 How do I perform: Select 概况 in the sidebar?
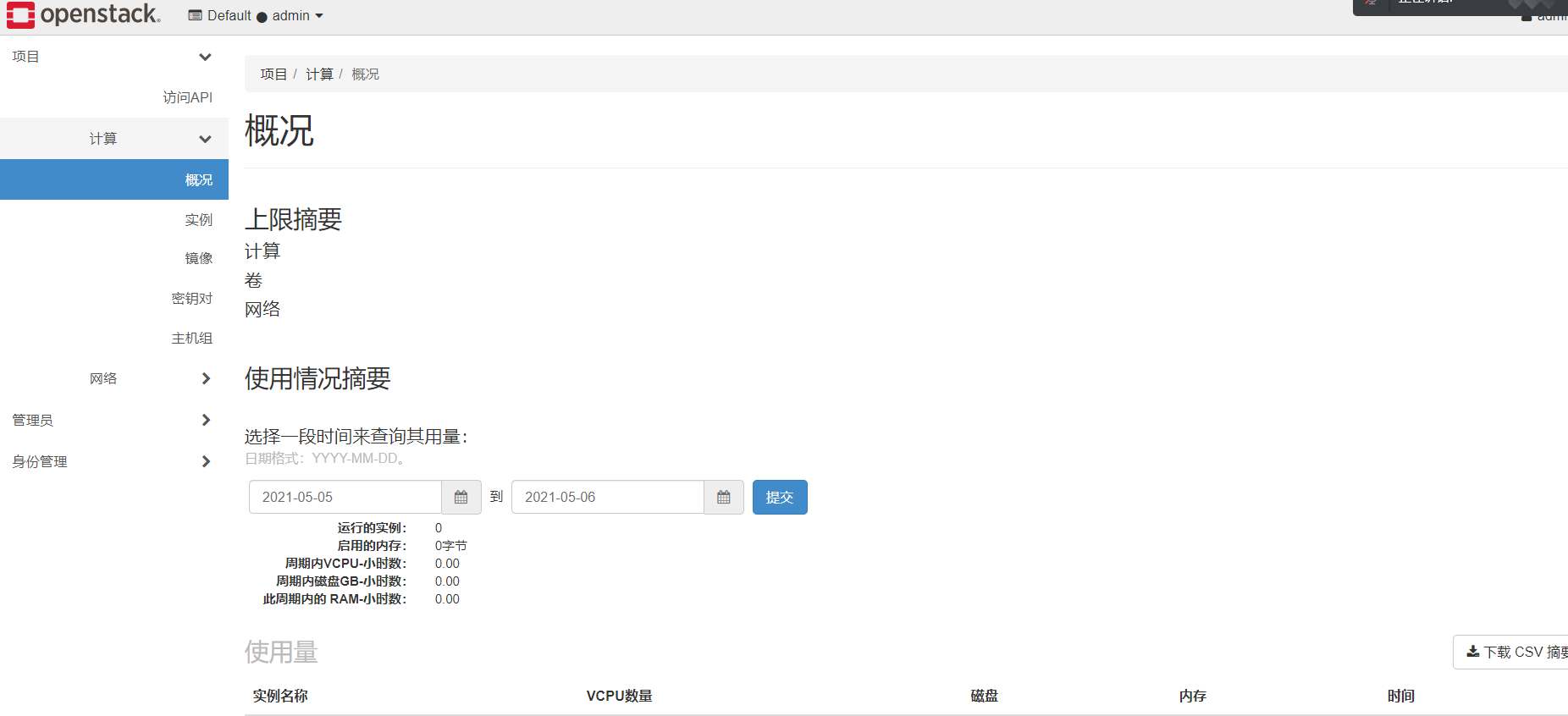(x=114, y=179)
